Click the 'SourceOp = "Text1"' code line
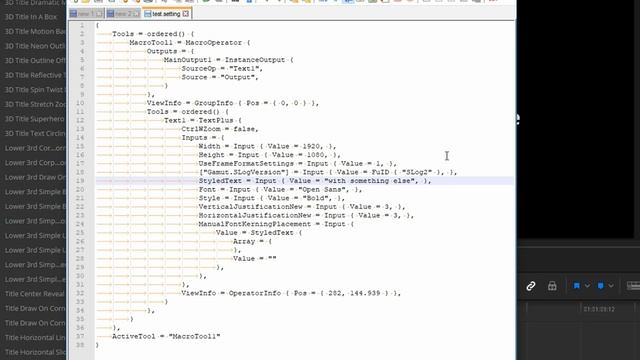The image size is (640, 360). (x=222, y=69)
